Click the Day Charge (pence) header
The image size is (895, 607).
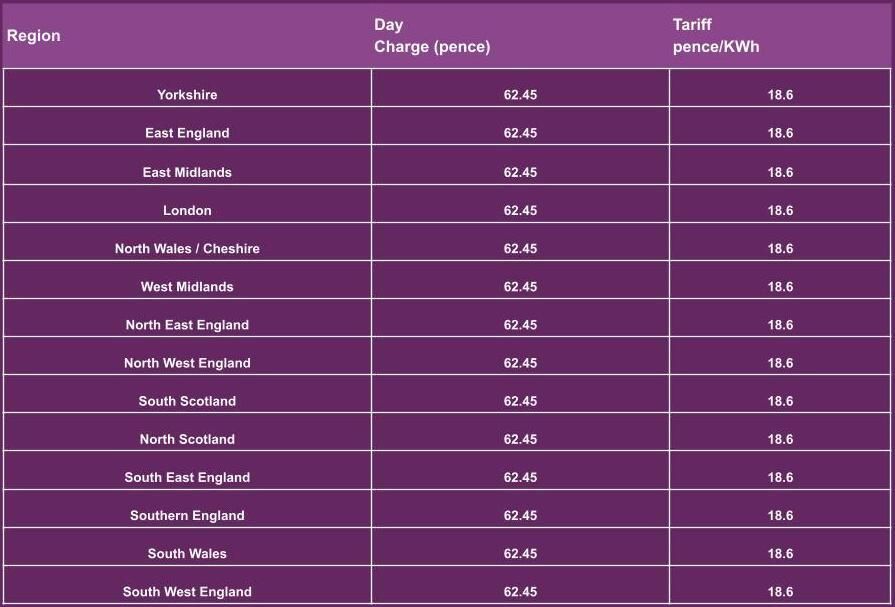(x=432, y=36)
